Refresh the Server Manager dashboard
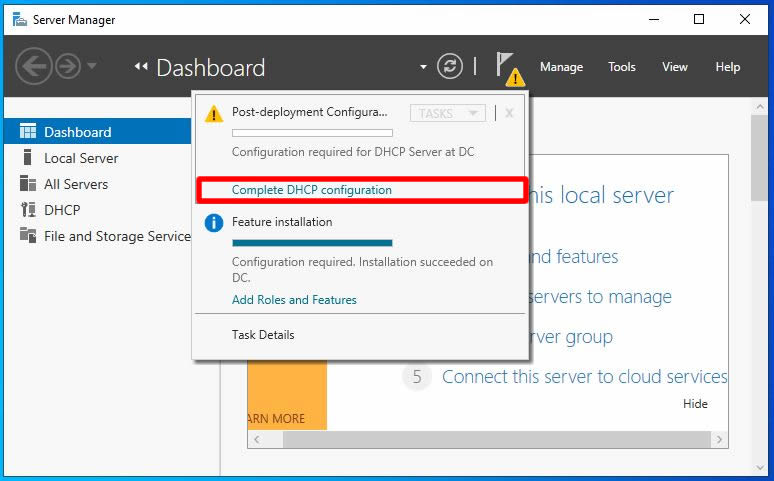 point(450,66)
